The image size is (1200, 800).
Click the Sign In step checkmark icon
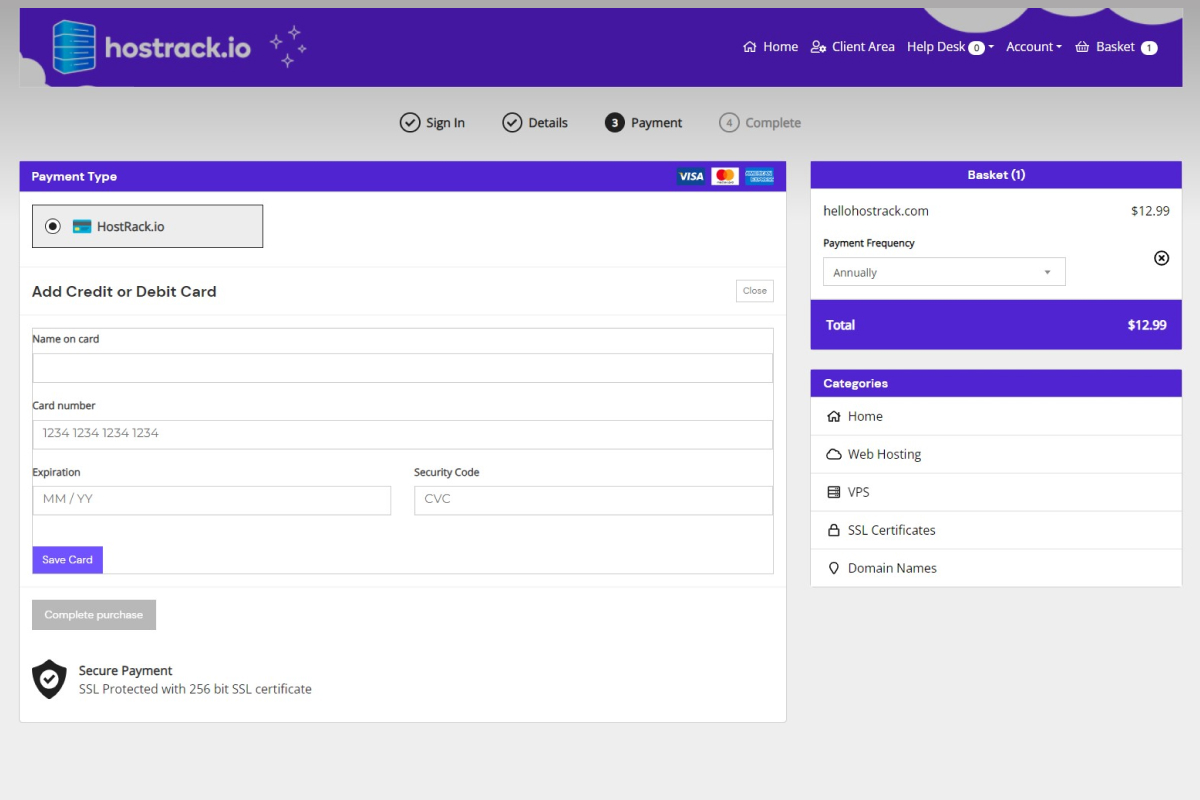coord(410,123)
